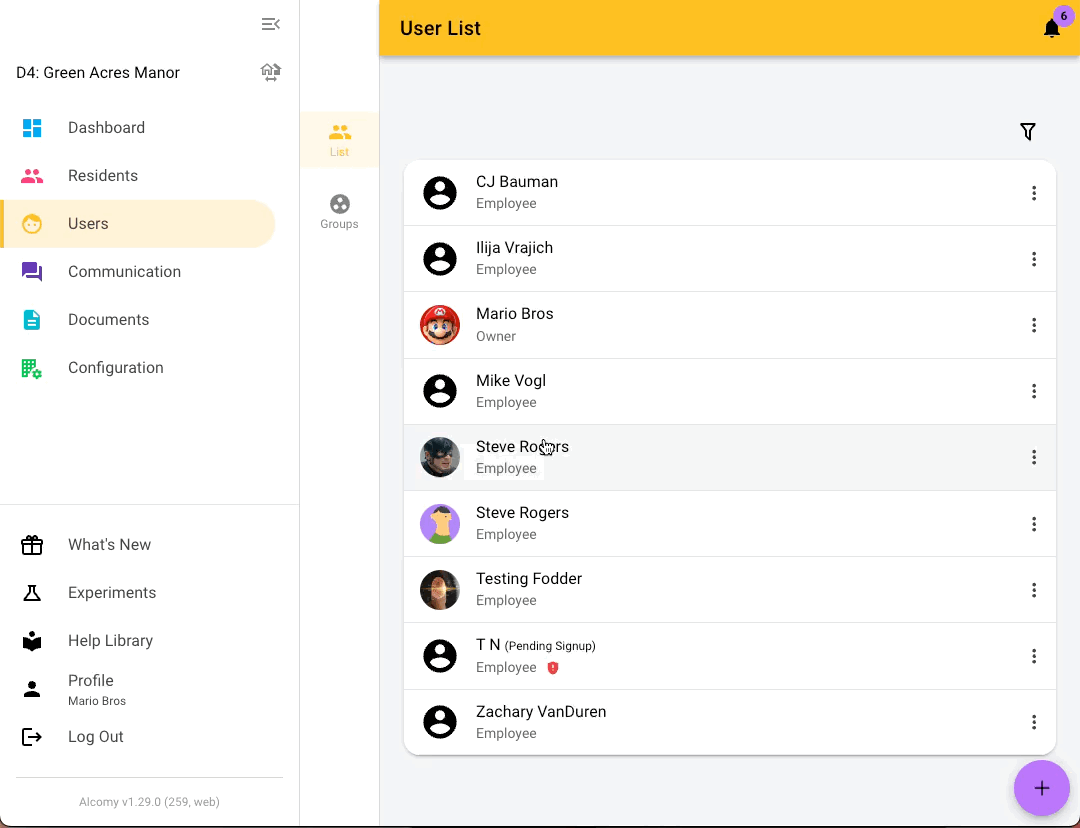This screenshot has height=828, width=1080.
Task: Open Mike Vogl user name
Action: (x=511, y=381)
